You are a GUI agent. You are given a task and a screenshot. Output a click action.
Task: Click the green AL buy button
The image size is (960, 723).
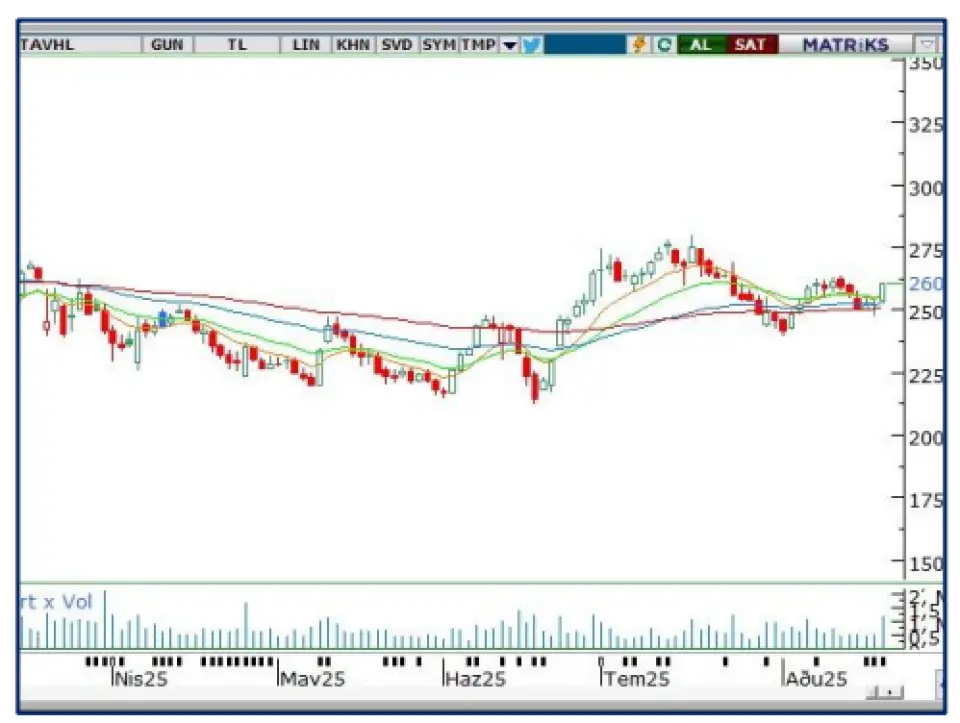702,45
